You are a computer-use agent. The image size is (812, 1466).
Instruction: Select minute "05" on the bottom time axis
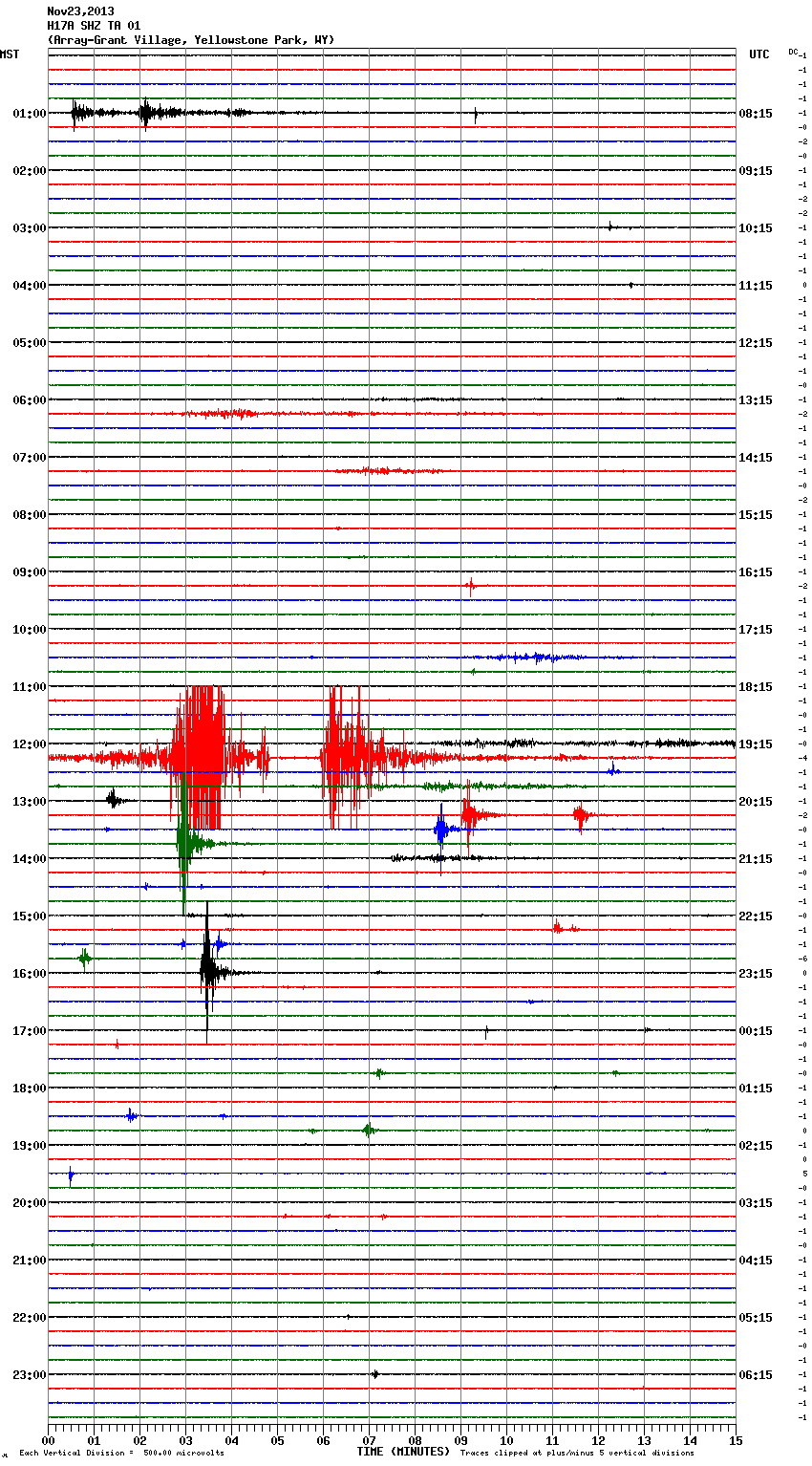point(277,1440)
